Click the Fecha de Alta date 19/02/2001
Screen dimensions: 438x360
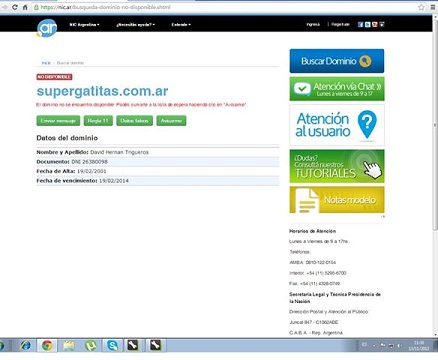click(91, 171)
